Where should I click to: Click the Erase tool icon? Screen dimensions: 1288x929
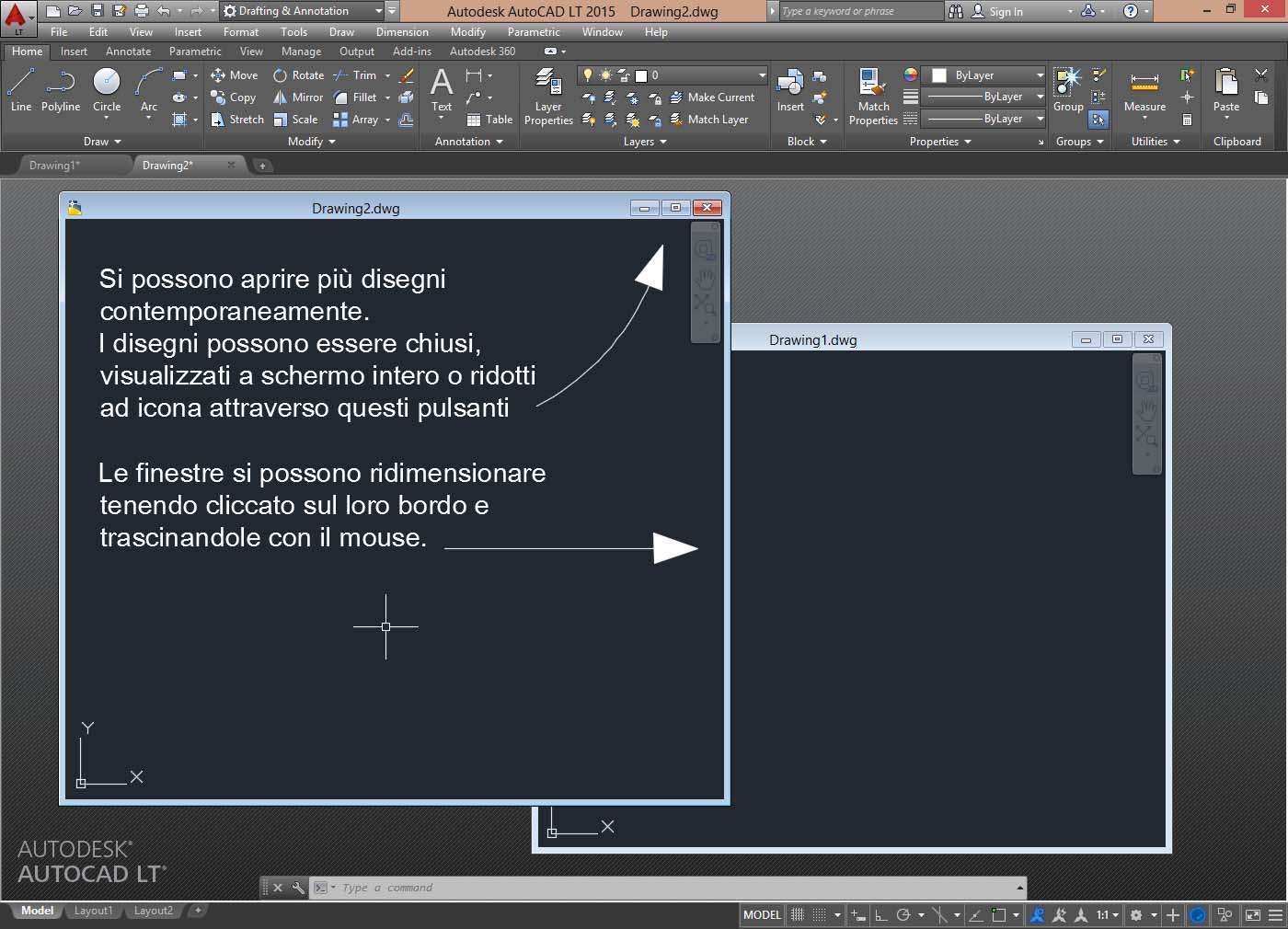click(407, 75)
